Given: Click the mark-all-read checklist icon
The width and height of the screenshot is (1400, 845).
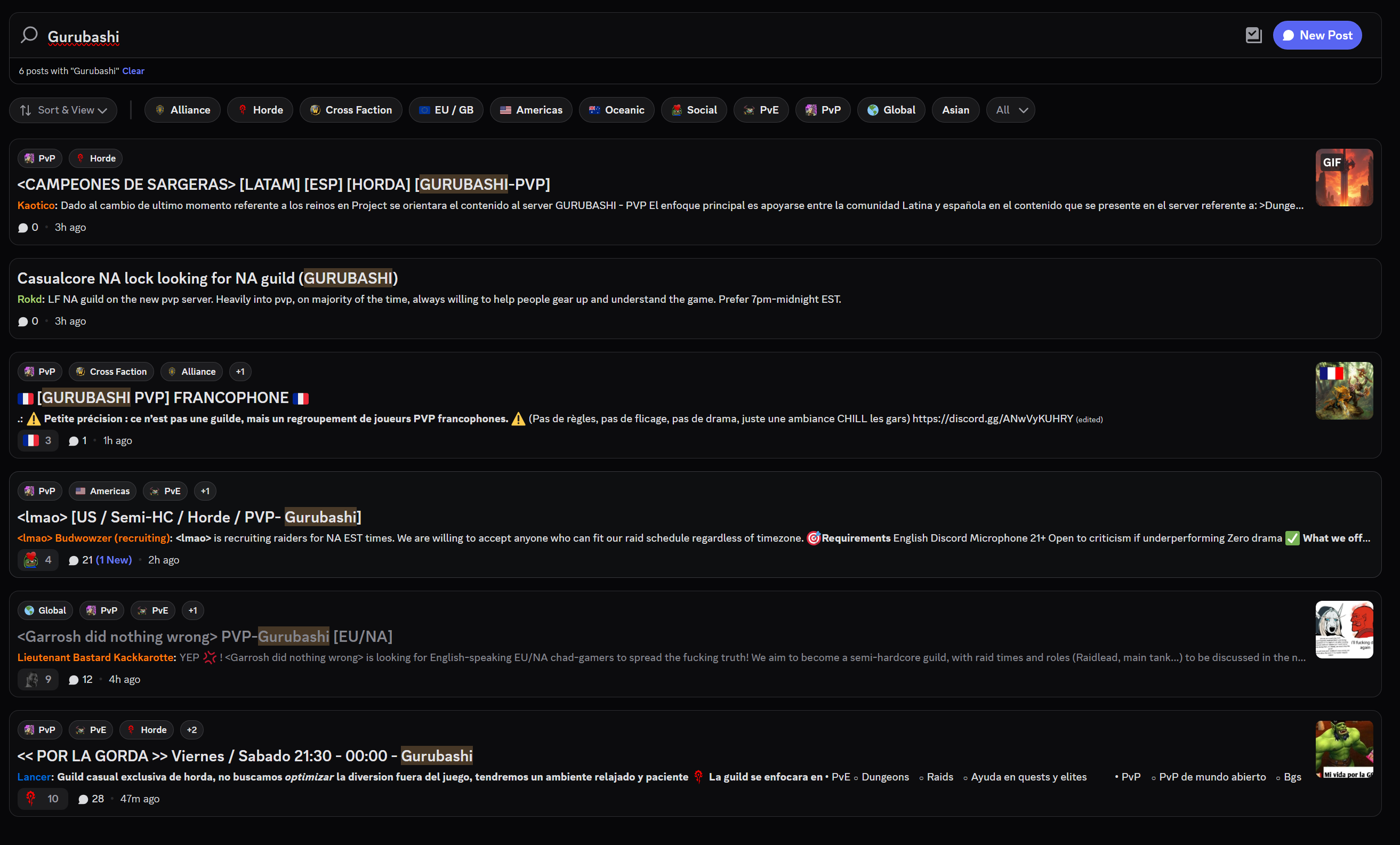Looking at the screenshot, I should [x=1253, y=35].
